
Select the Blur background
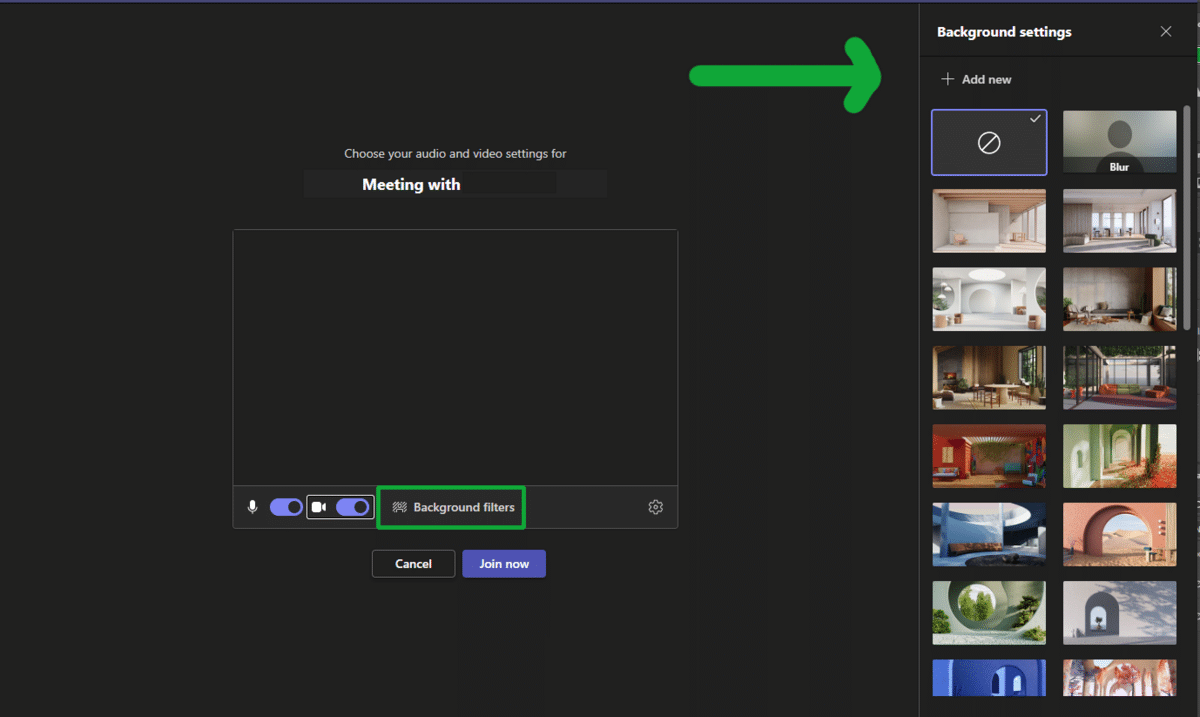1120,143
